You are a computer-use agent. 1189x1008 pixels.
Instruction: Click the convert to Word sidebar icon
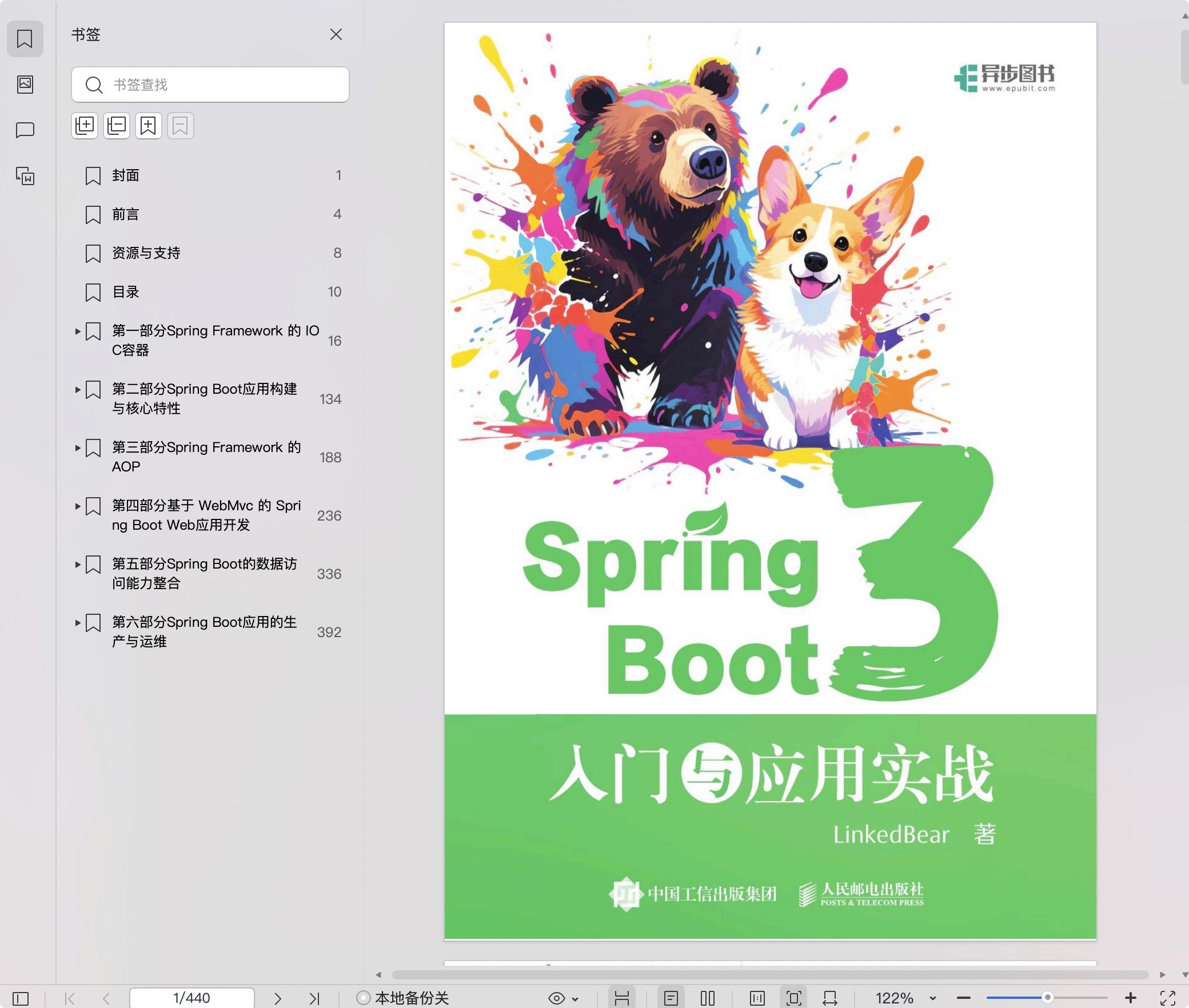point(25,176)
